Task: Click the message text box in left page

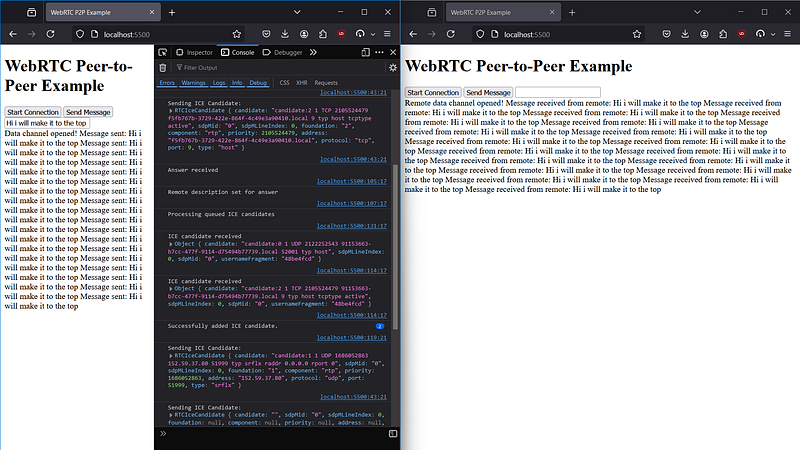Action: tap(47, 123)
